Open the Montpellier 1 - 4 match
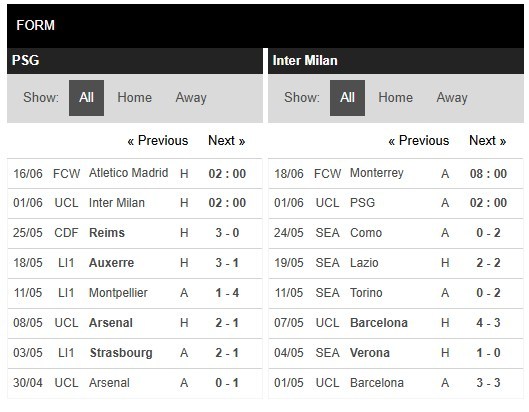This screenshot has width=529, height=412. 135,293
